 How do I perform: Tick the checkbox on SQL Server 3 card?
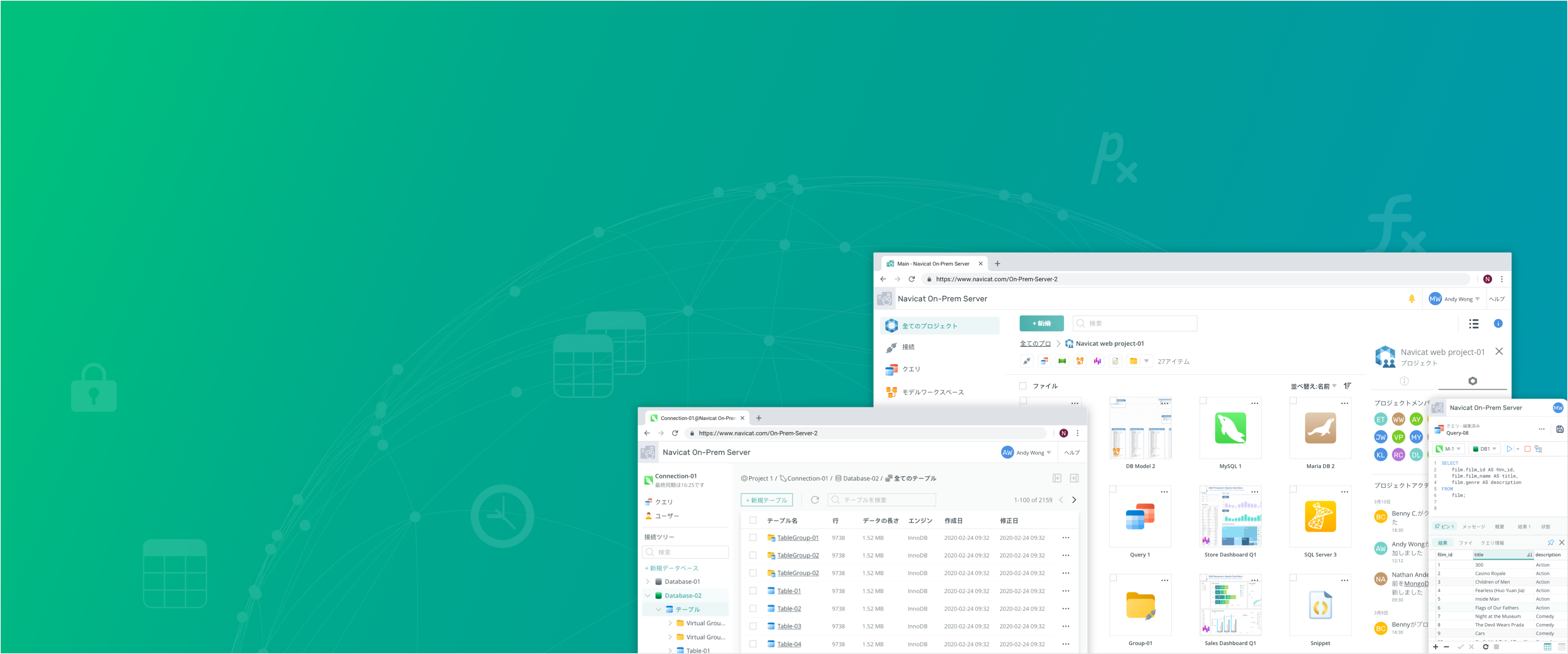(x=1293, y=489)
